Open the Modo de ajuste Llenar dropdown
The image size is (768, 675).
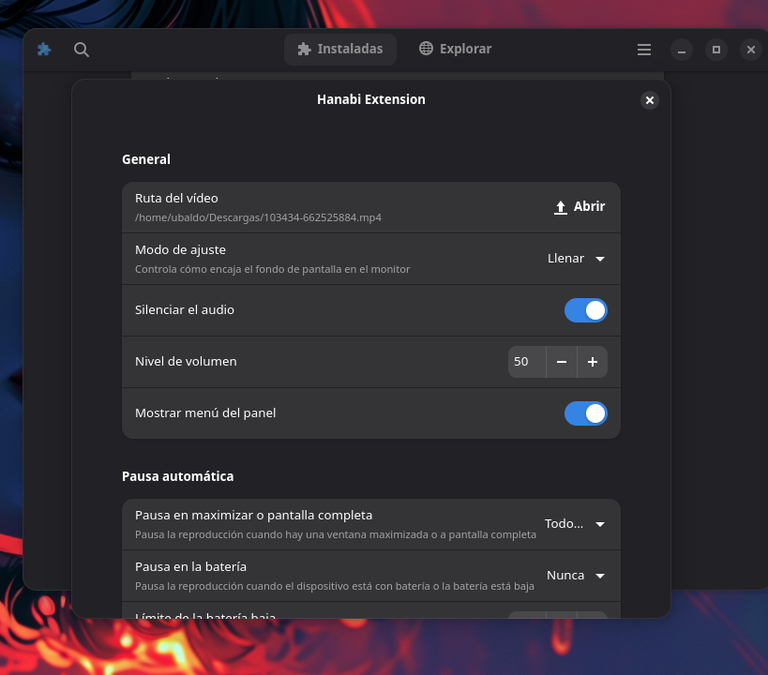(576, 259)
